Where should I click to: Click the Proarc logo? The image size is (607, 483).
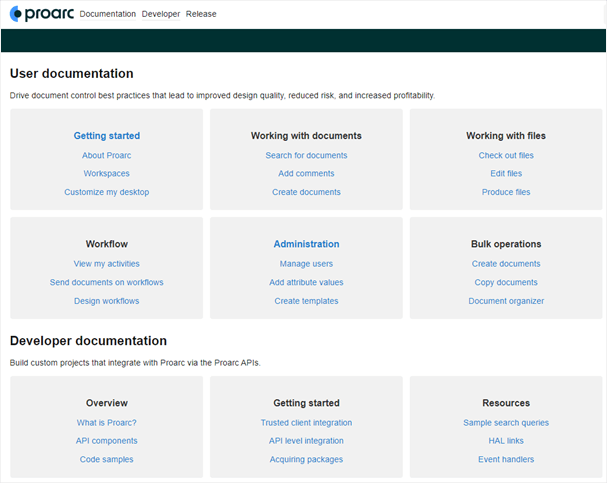(x=41, y=14)
